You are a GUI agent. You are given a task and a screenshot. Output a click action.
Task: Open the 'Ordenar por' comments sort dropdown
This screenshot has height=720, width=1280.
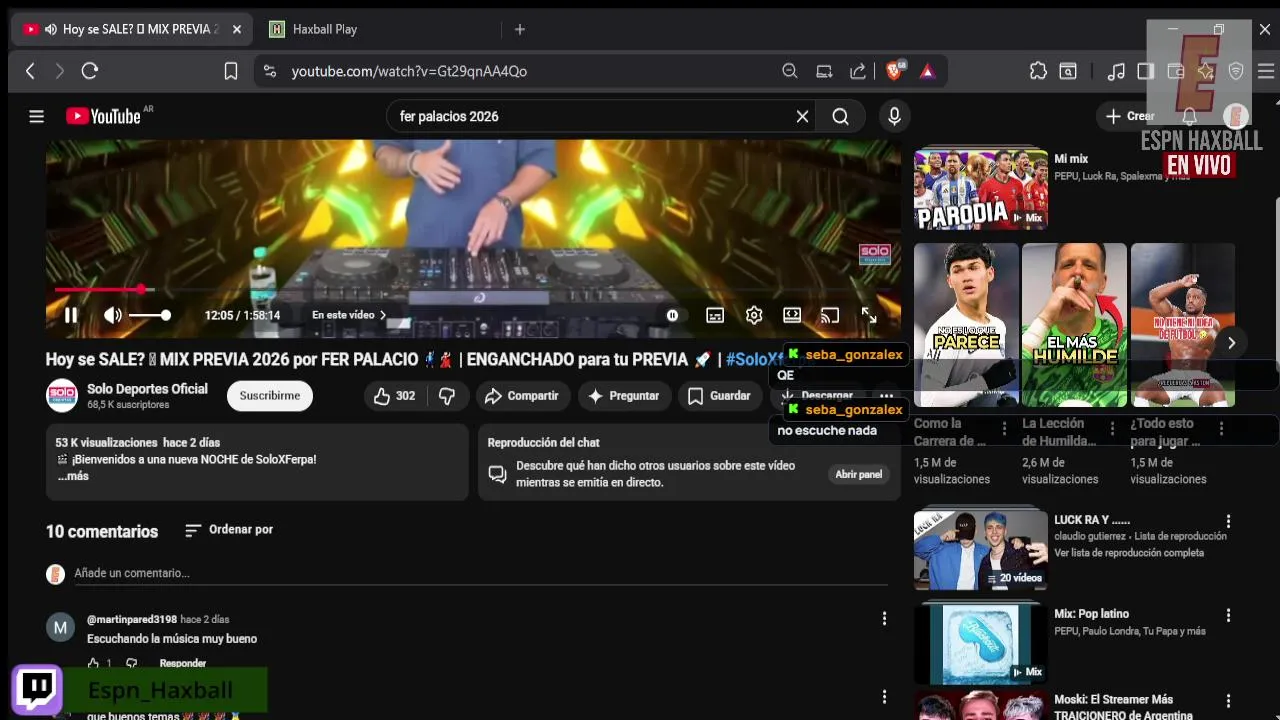tap(229, 530)
